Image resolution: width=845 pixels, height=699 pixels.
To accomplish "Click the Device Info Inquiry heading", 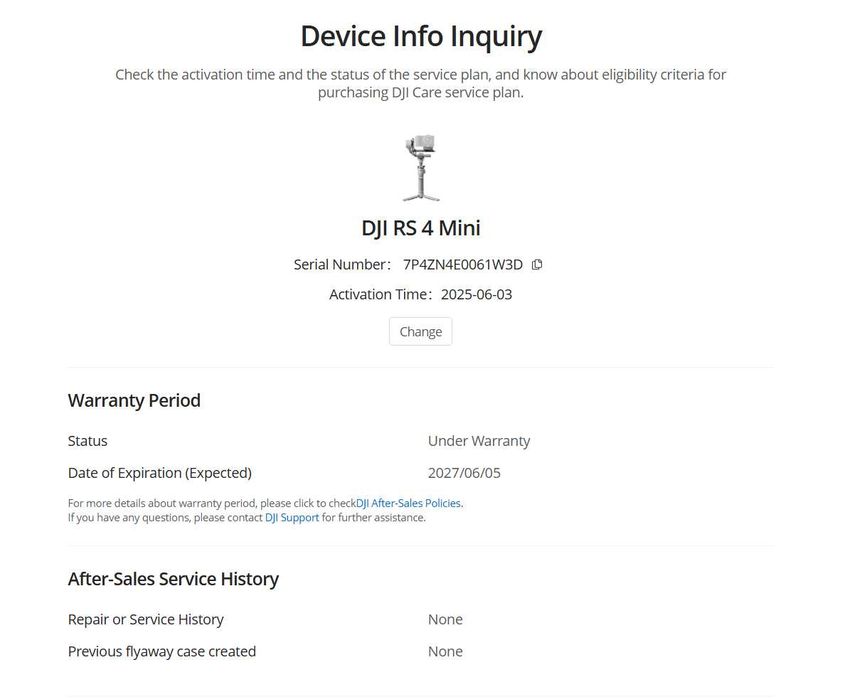I will [421, 37].
